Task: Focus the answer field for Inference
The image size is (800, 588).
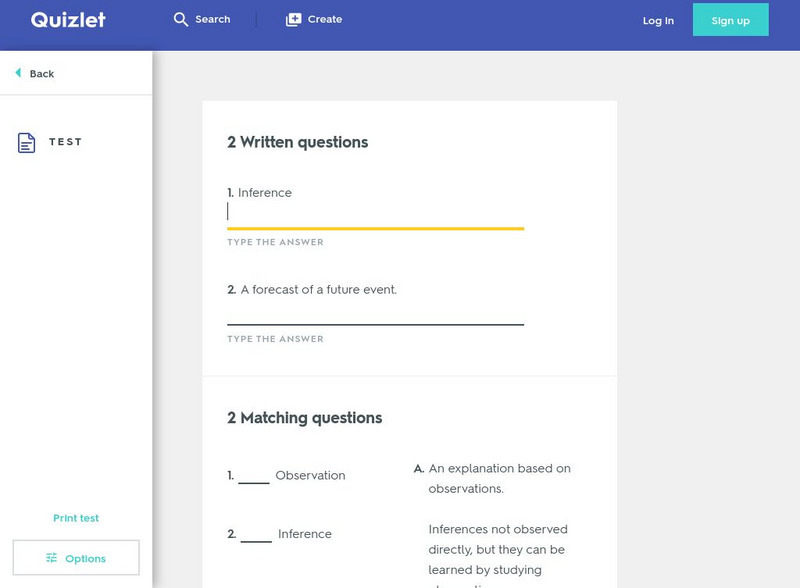Action: (x=375, y=212)
